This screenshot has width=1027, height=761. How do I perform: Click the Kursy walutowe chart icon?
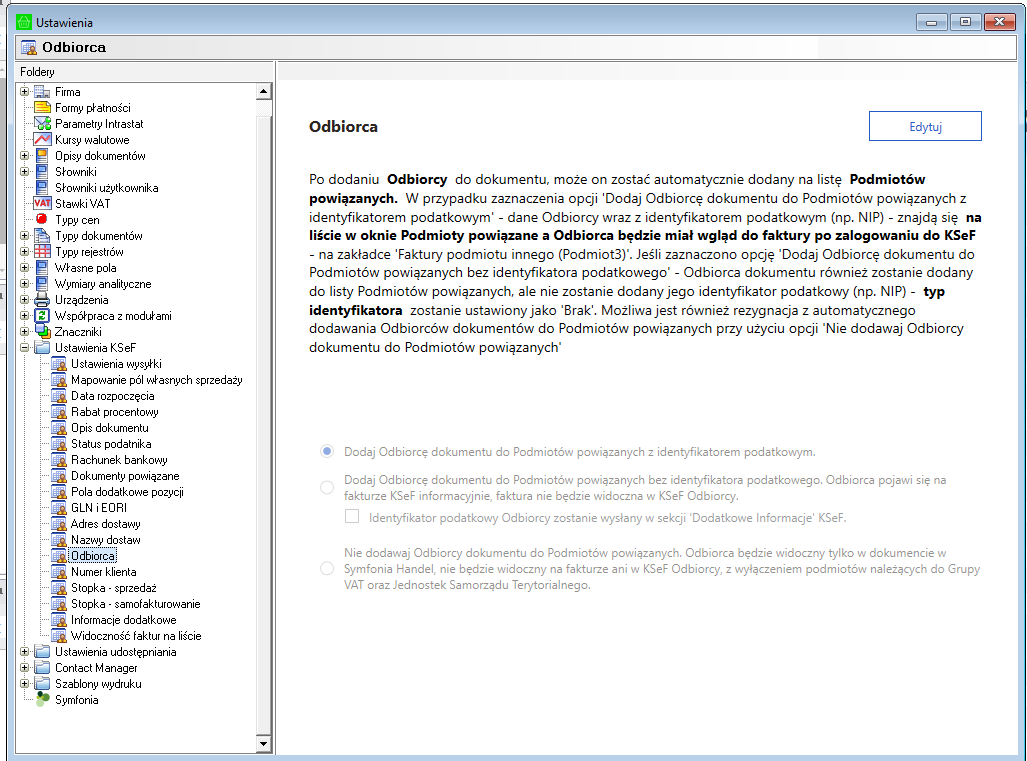41,140
